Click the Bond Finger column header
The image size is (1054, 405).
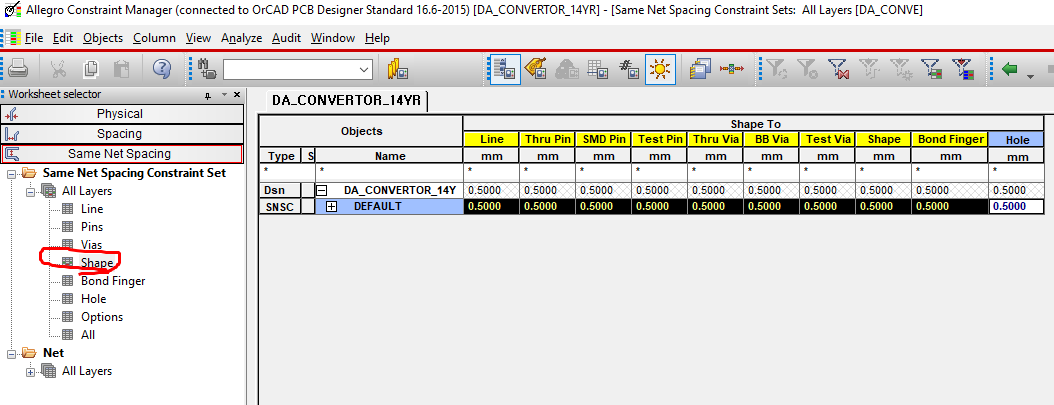950,139
